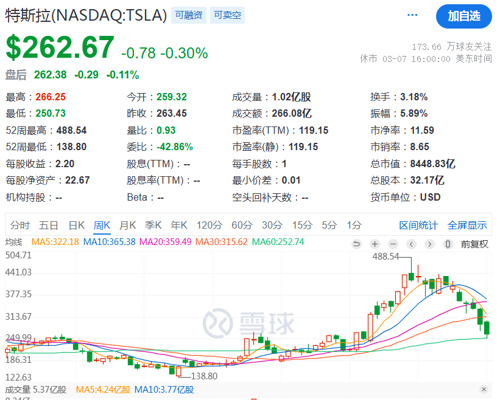Click the 货币单位 USD value
Image resolution: width=500 pixels, height=400 pixels.
430,197
